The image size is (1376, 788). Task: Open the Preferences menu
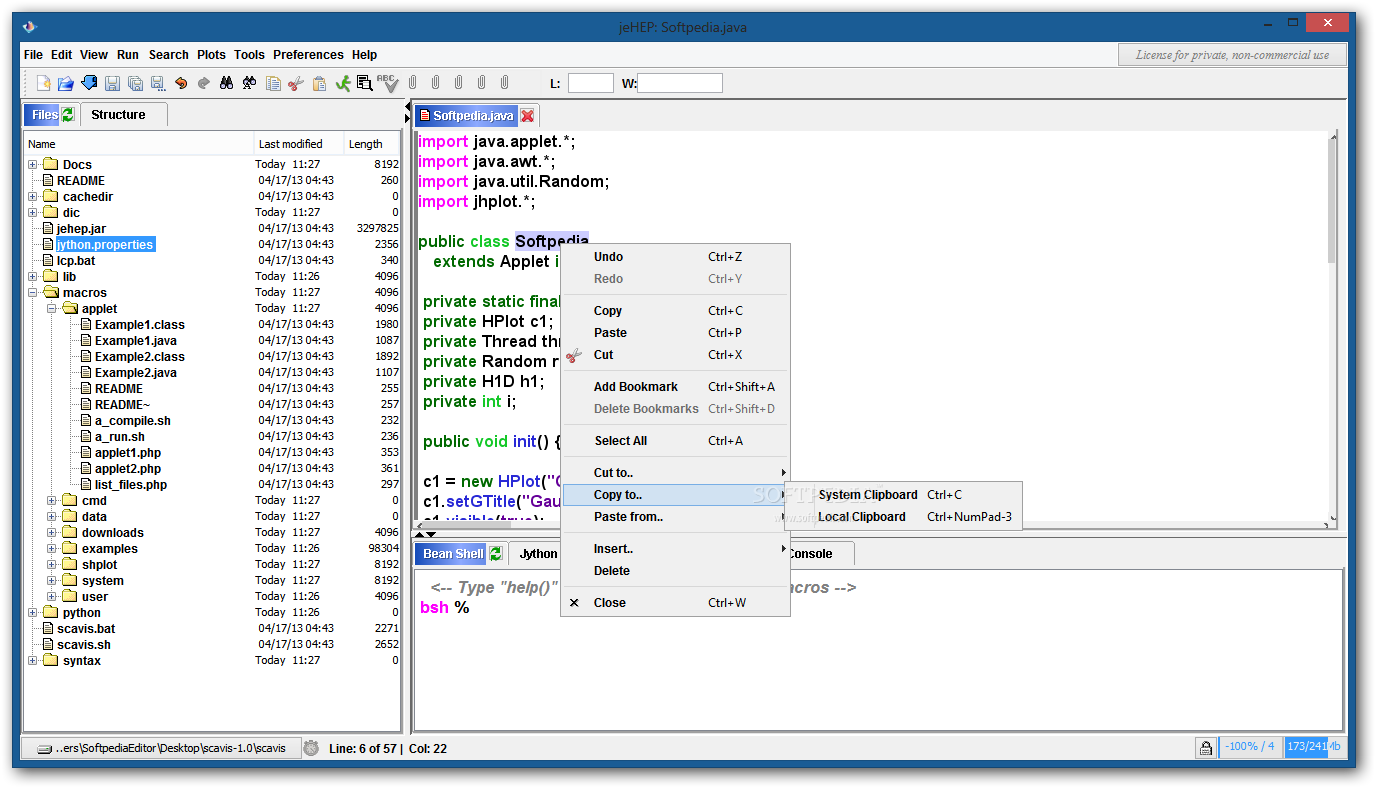[308, 55]
